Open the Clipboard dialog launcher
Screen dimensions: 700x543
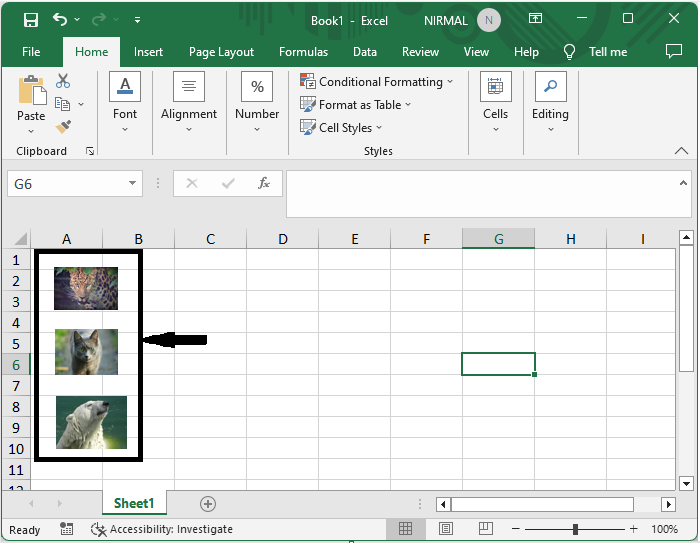click(x=90, y=151)
